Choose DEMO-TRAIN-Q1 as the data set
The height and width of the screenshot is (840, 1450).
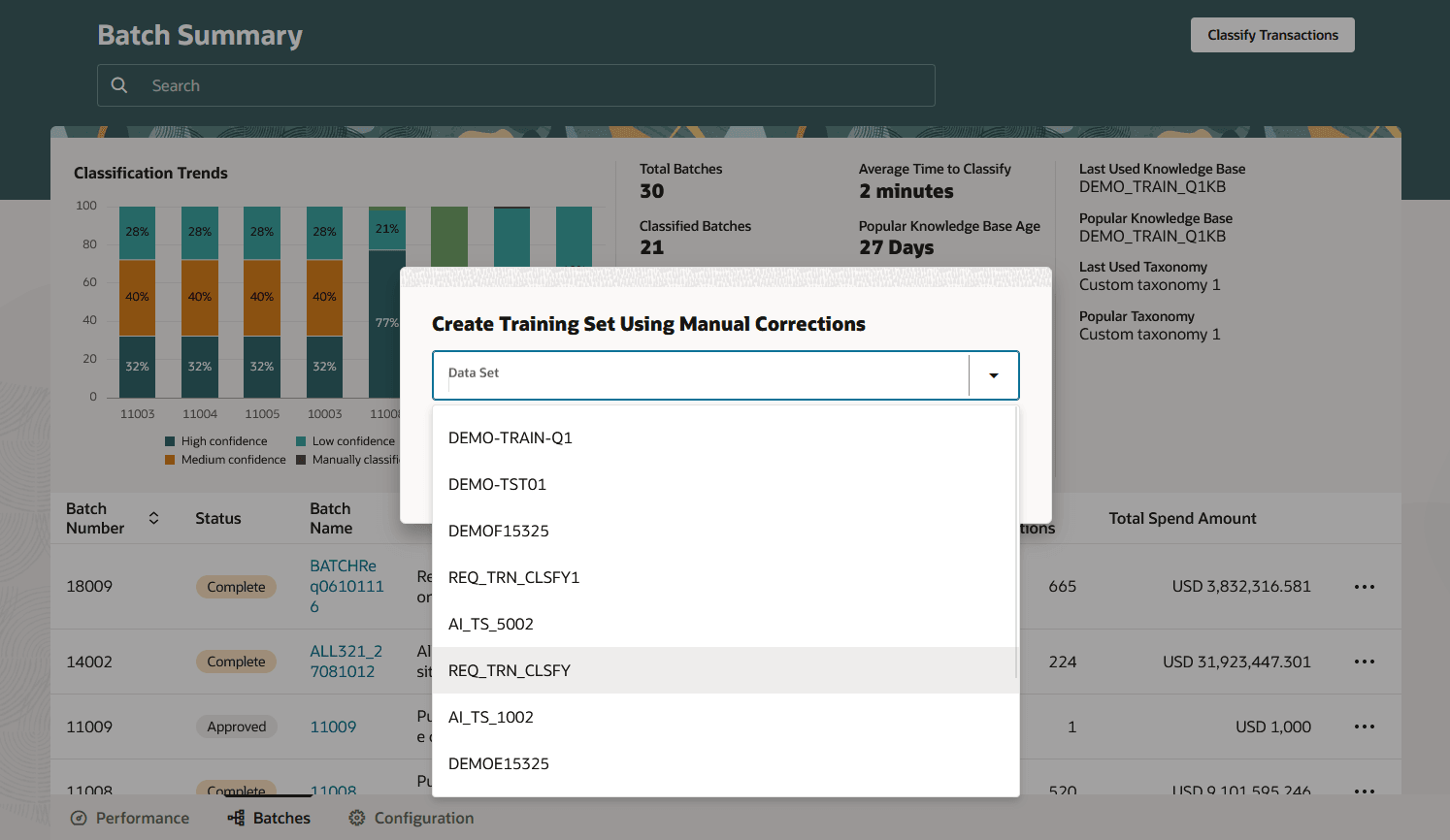[510, 437]
